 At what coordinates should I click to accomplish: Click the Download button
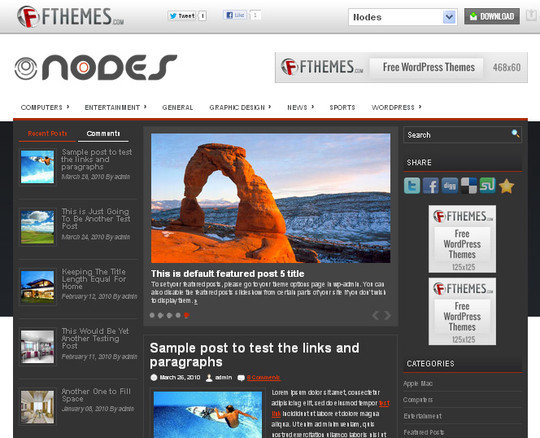pos(492,16)
